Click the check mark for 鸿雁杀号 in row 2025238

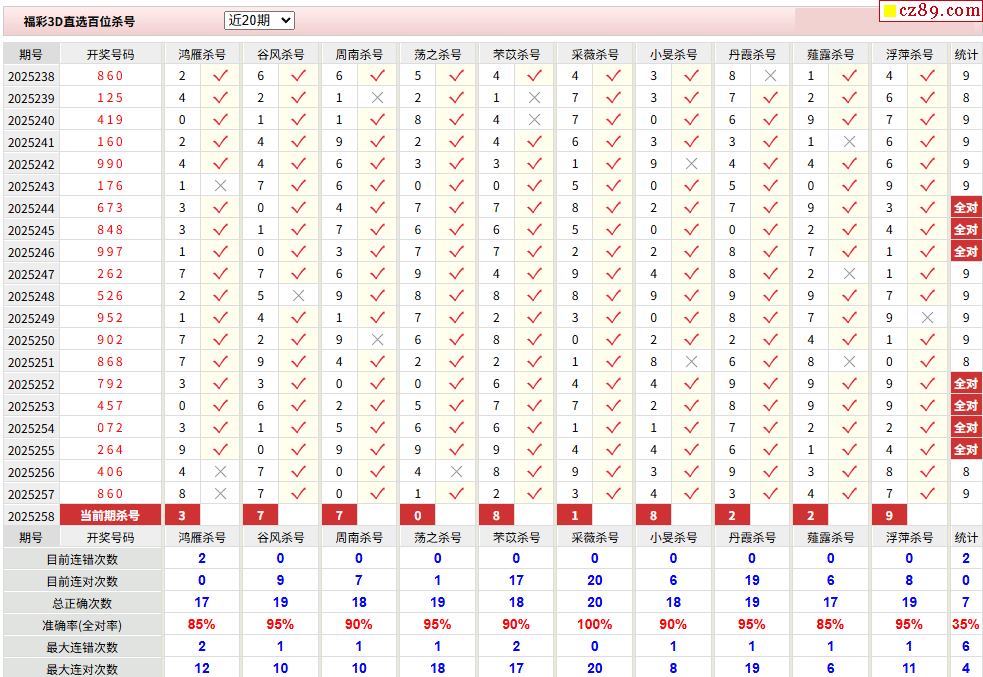click(x=220, y=76)
